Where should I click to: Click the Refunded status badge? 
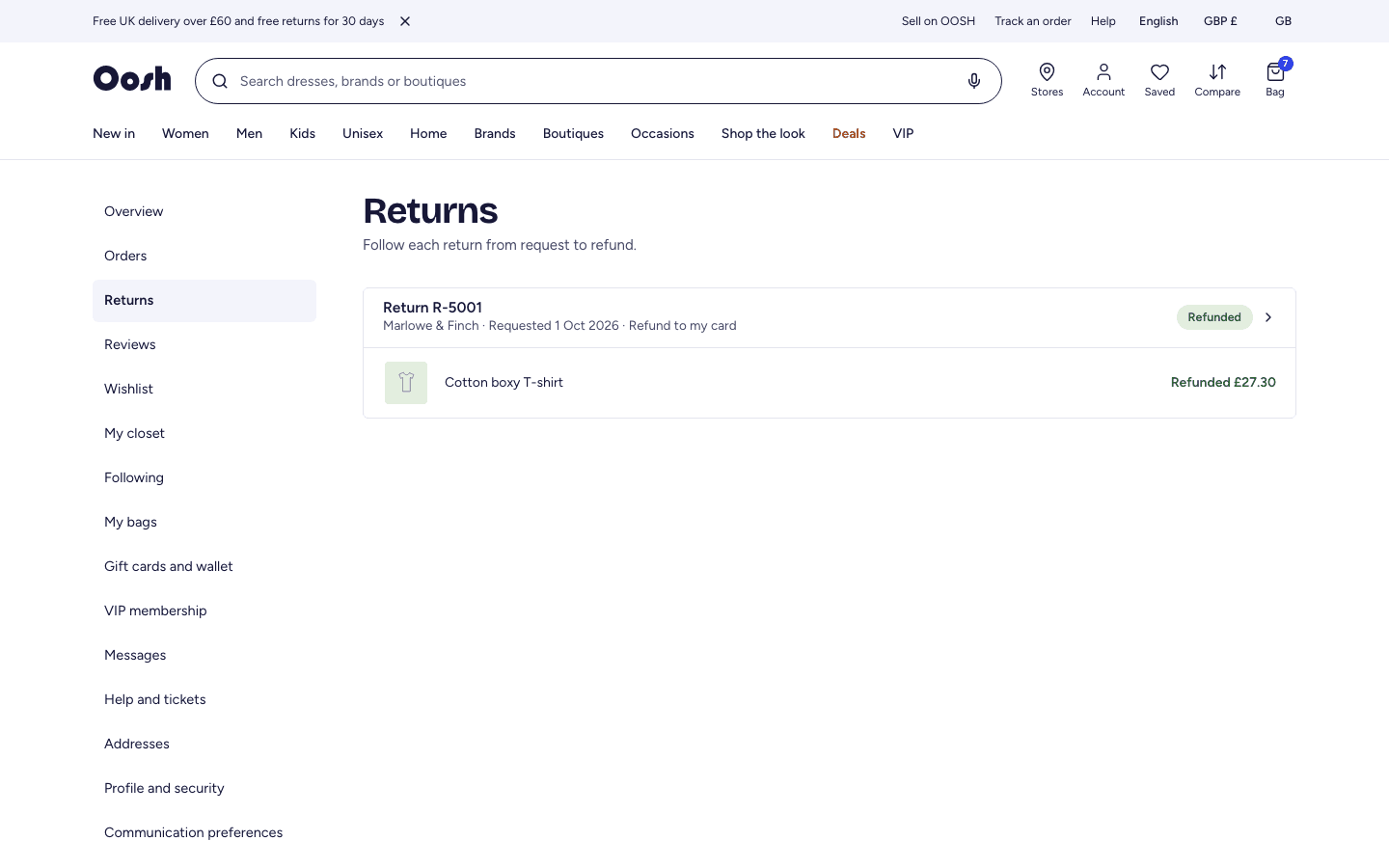[1214, 317]
